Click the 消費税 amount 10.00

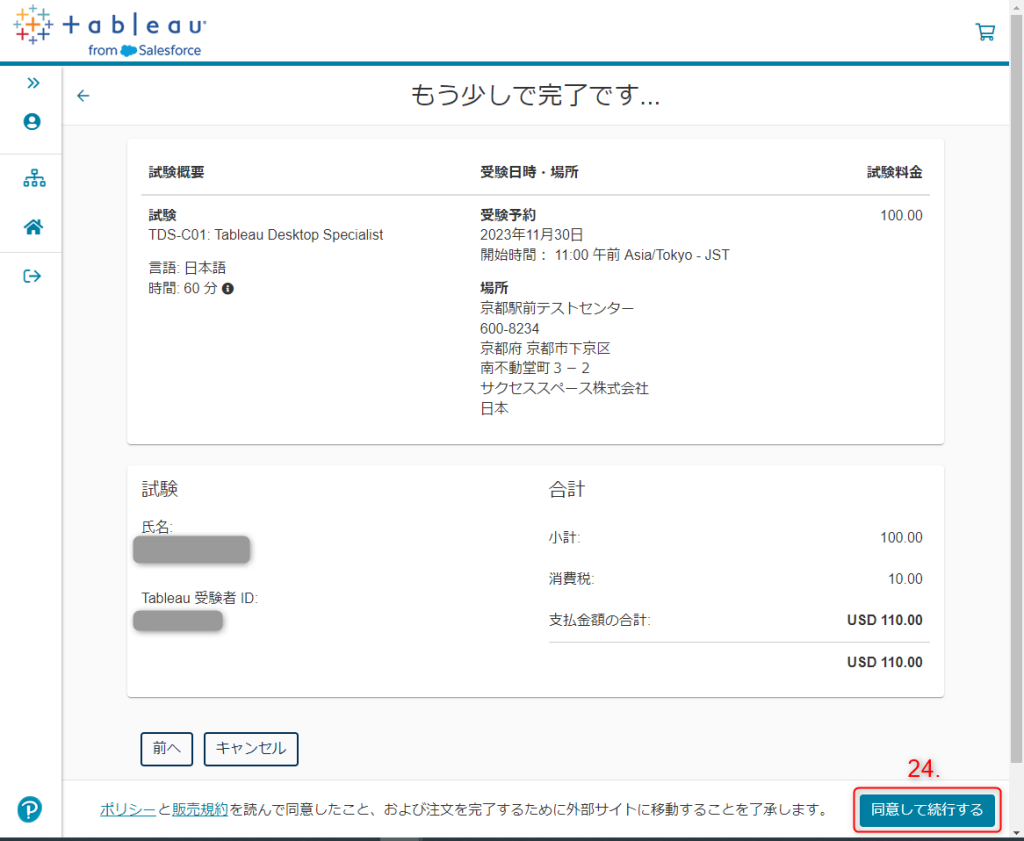click(905, 579)
